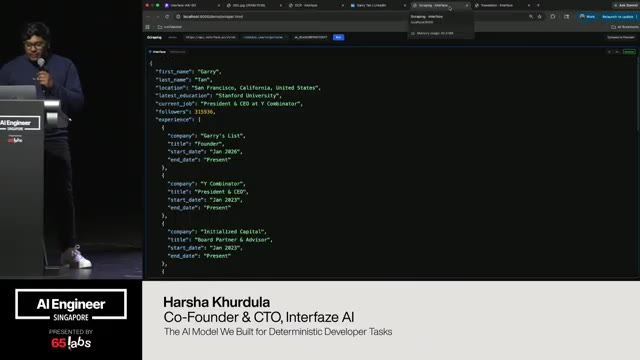Click the "Stanford University" education value
The image size is (640, 360).
(249, 96)
